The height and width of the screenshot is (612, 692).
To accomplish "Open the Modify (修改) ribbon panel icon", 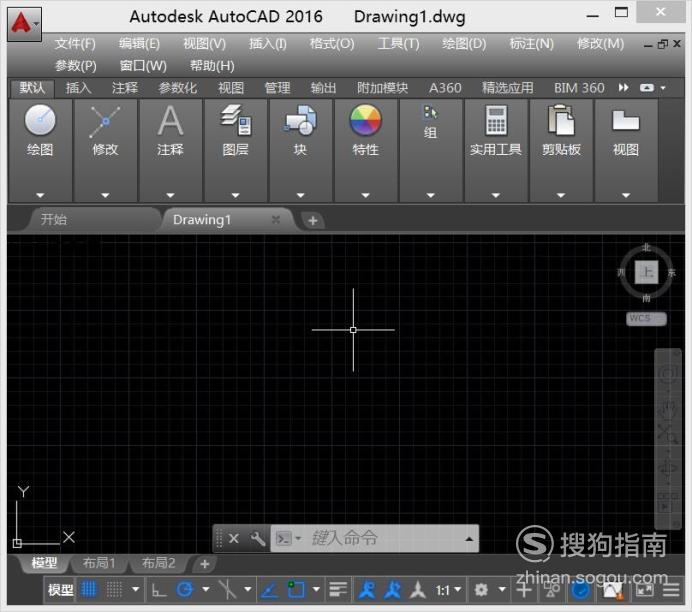I will [x=105, y=121].
